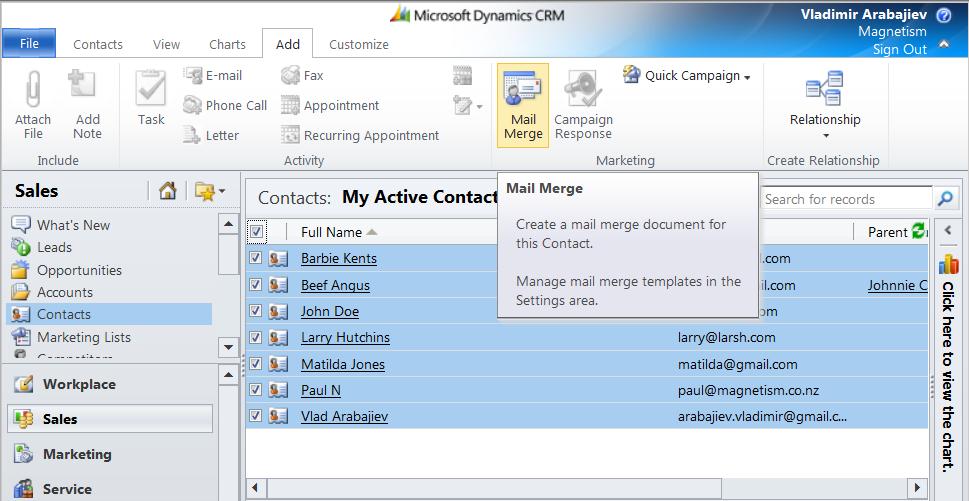Click the Add Note icon
969x501 pixels.
click(82, 85)
